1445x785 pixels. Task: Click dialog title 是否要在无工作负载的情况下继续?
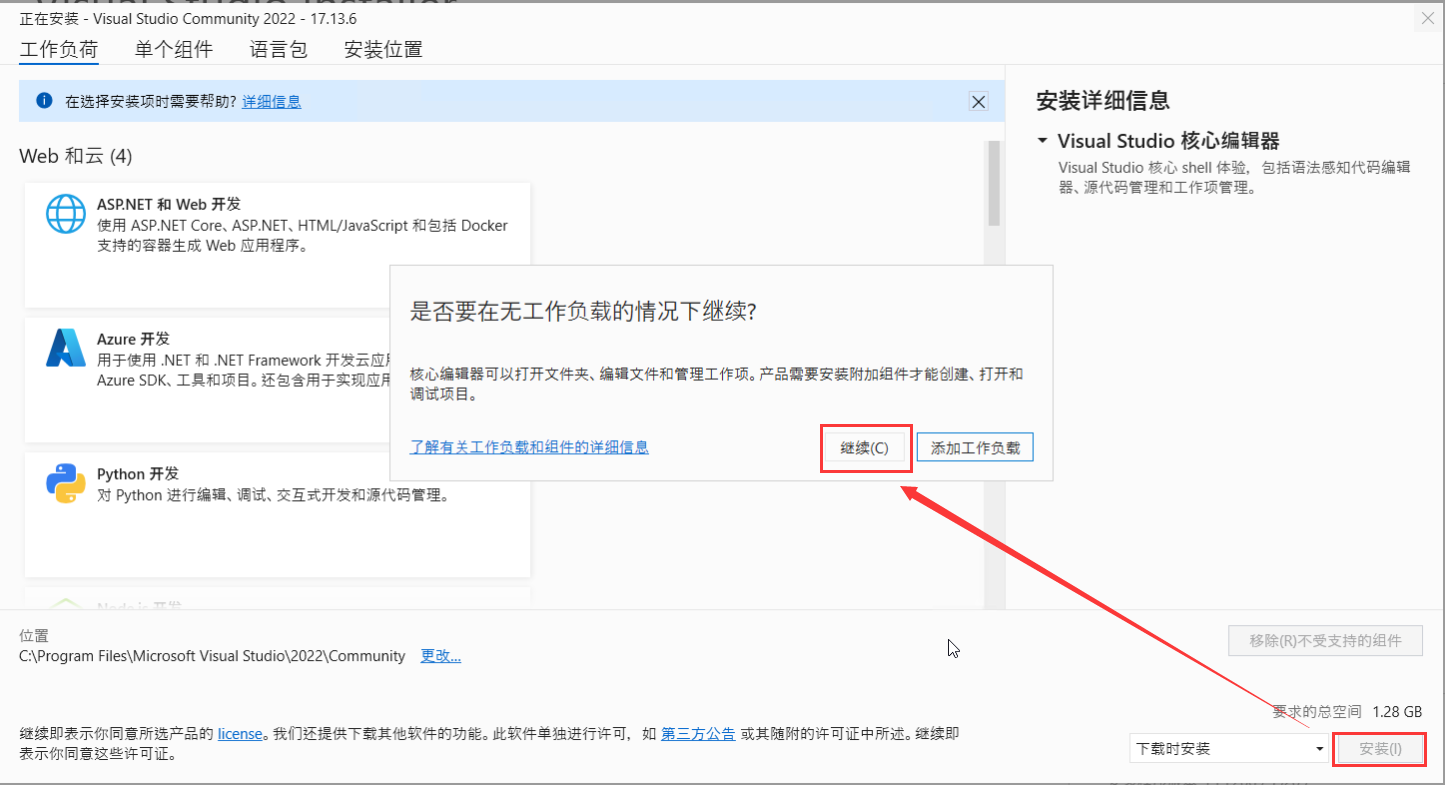[583, 311]
